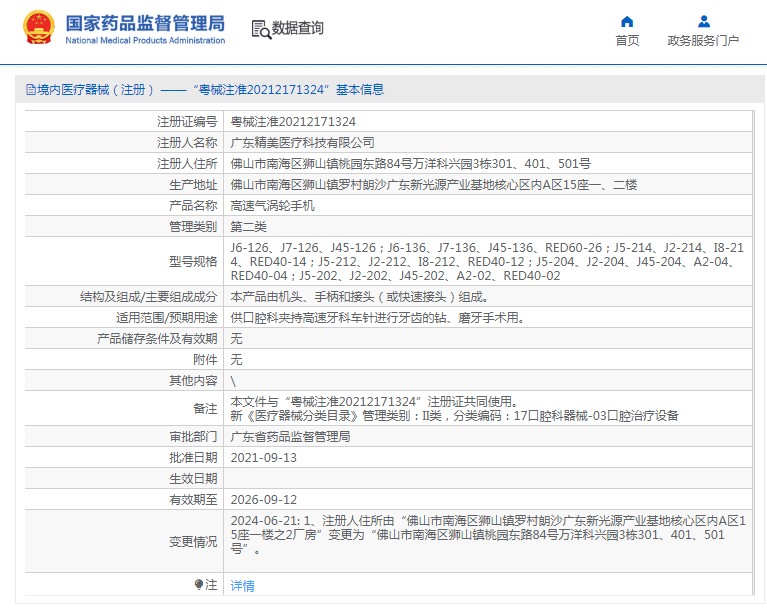The image size is (767, 611).
Task: Open the 政务服务门户 navigation item
Action: (x=703, y=40)
